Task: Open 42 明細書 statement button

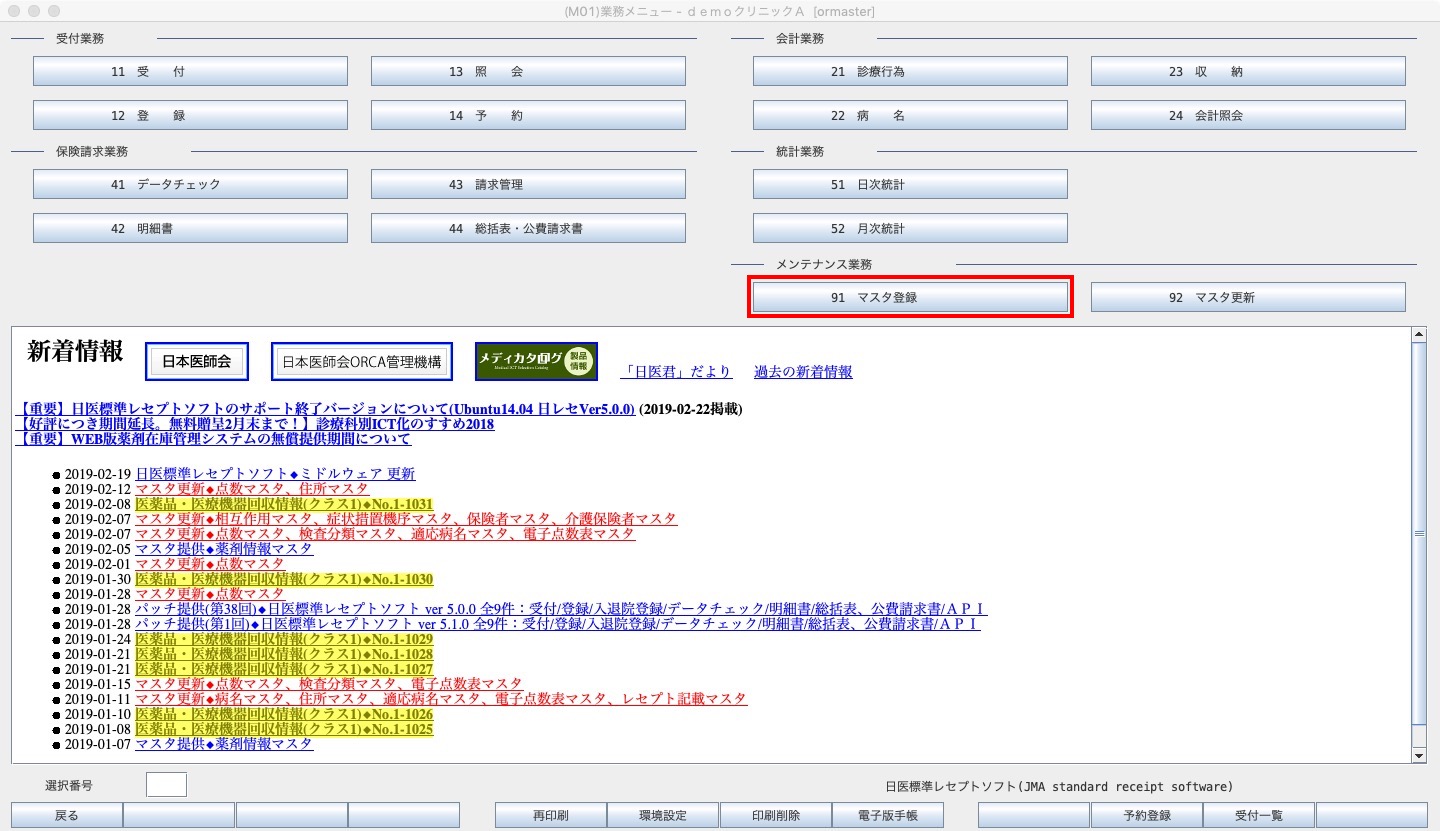Action: (x=190, y=228)
